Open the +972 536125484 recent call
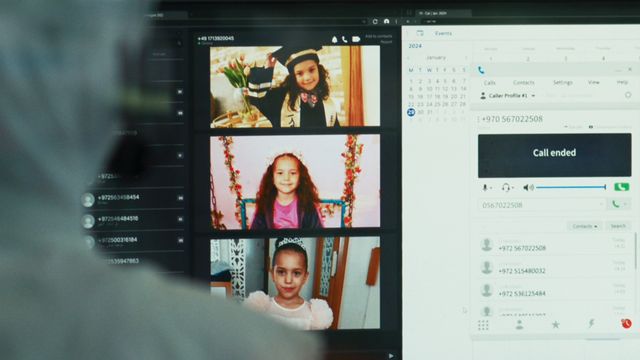 pyautogui.click(x=554, y=291)
